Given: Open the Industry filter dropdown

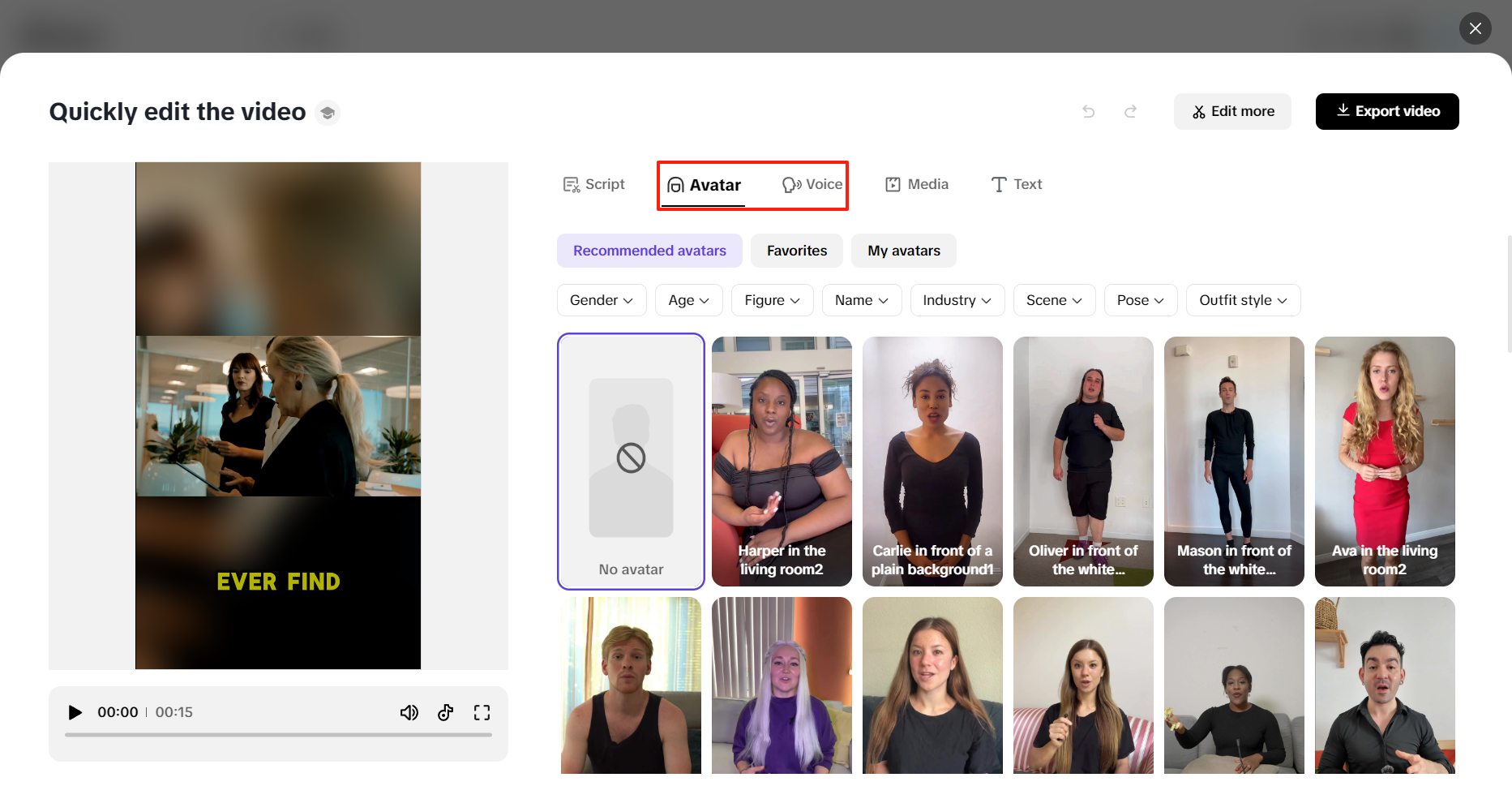Looking at the screenshot, I should point(957,299).
